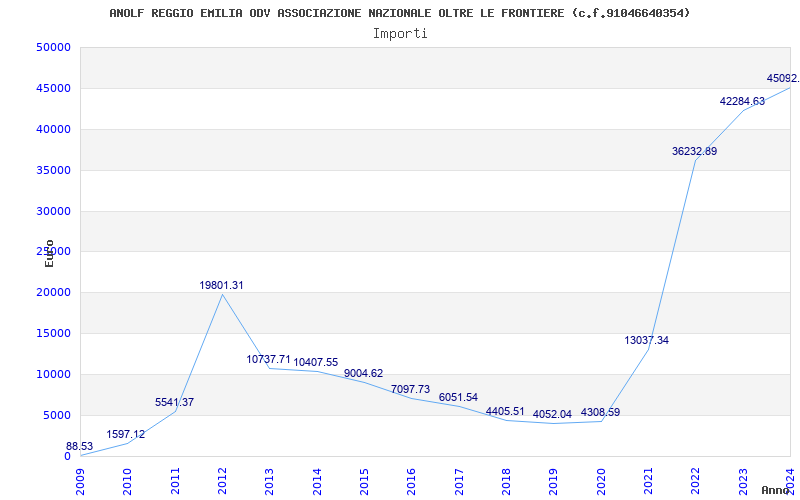Click the x-axis year 2020
The width and height of the screenshot is (800, 500).
coord(601,482)
